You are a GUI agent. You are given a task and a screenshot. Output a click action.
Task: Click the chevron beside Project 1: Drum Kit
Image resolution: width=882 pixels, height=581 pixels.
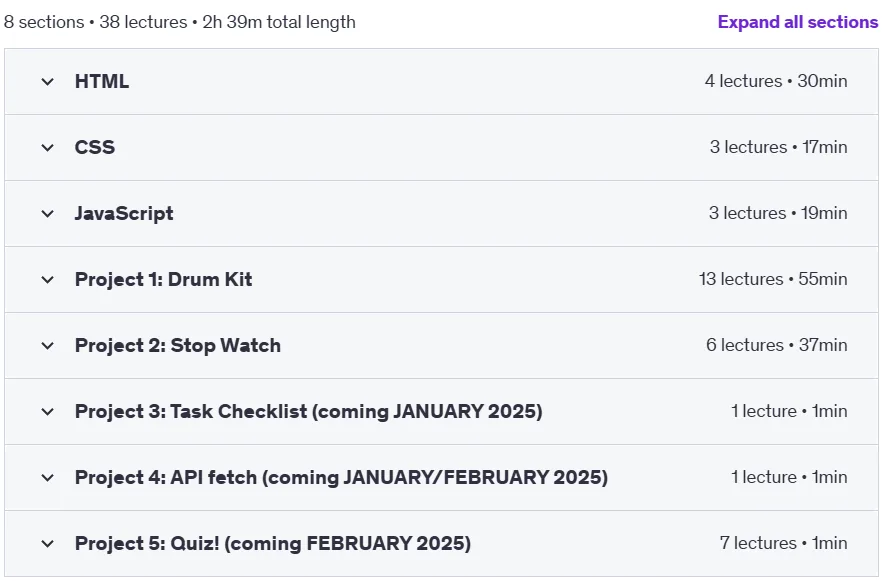click(48, 280)
